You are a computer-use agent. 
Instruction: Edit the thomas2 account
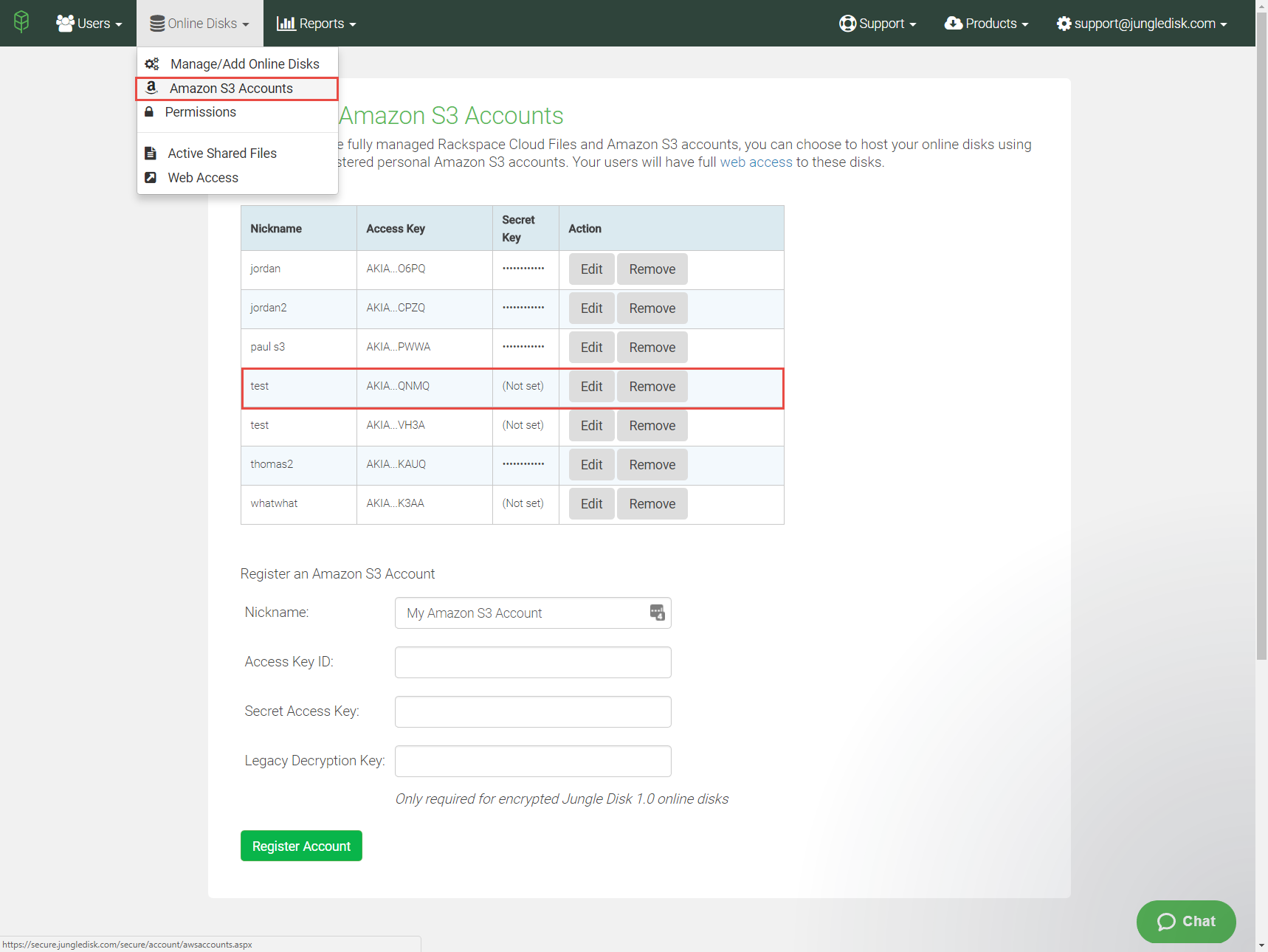(592, 465)
